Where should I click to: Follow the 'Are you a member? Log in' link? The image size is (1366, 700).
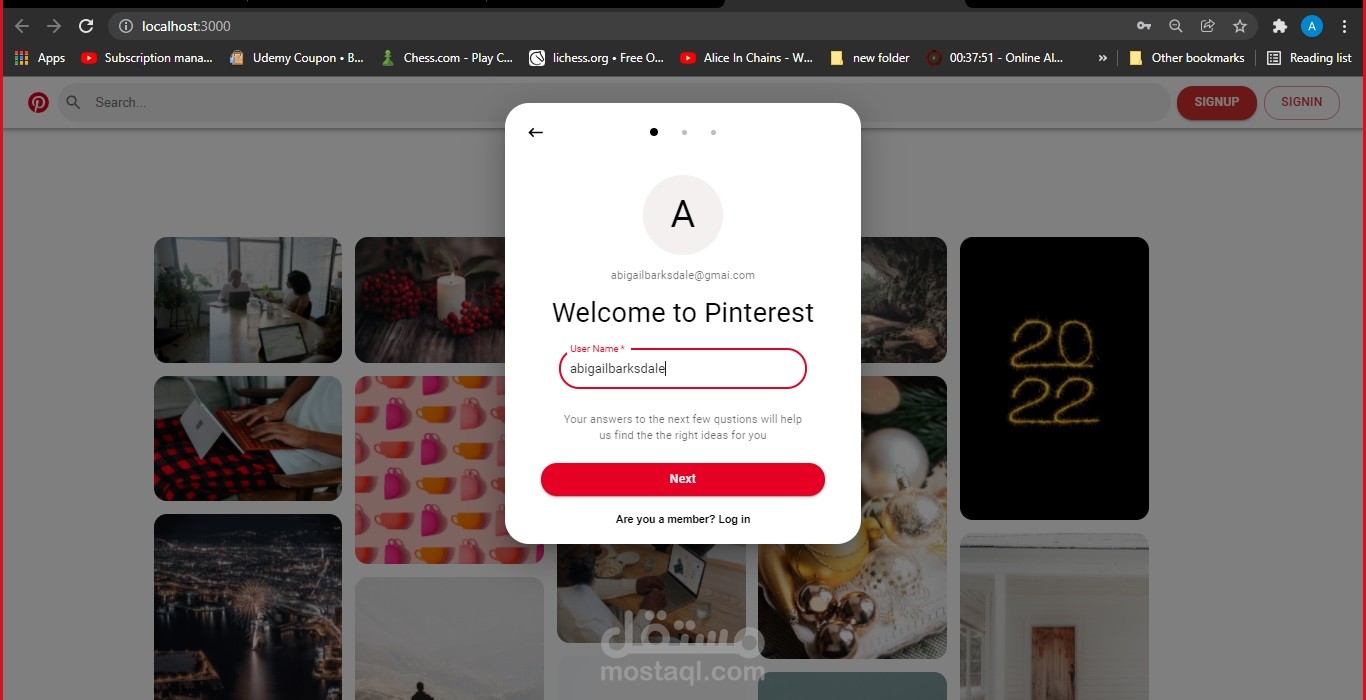(x=683, y=519)
